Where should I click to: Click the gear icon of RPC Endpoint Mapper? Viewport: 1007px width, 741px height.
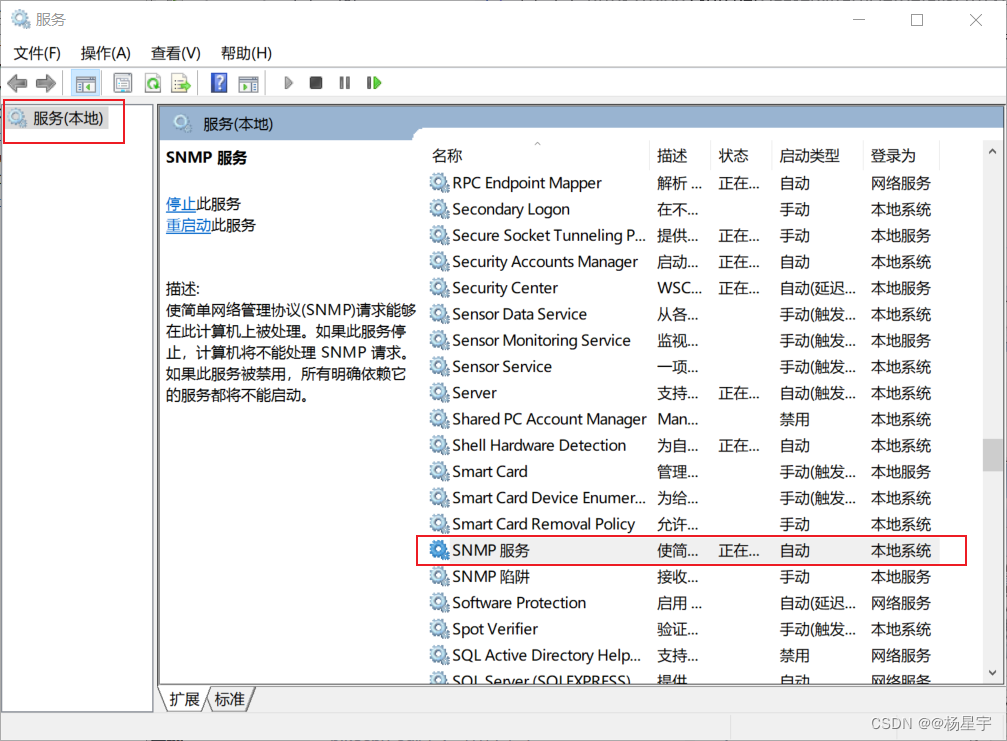tap(439, 183)
